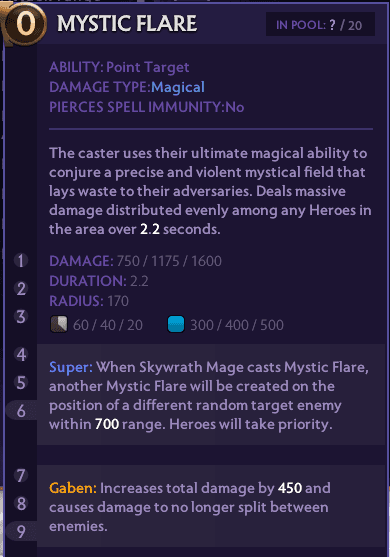Click the gold tier 0 badge icon
This screenshot has height=557, width=390.
26,24
